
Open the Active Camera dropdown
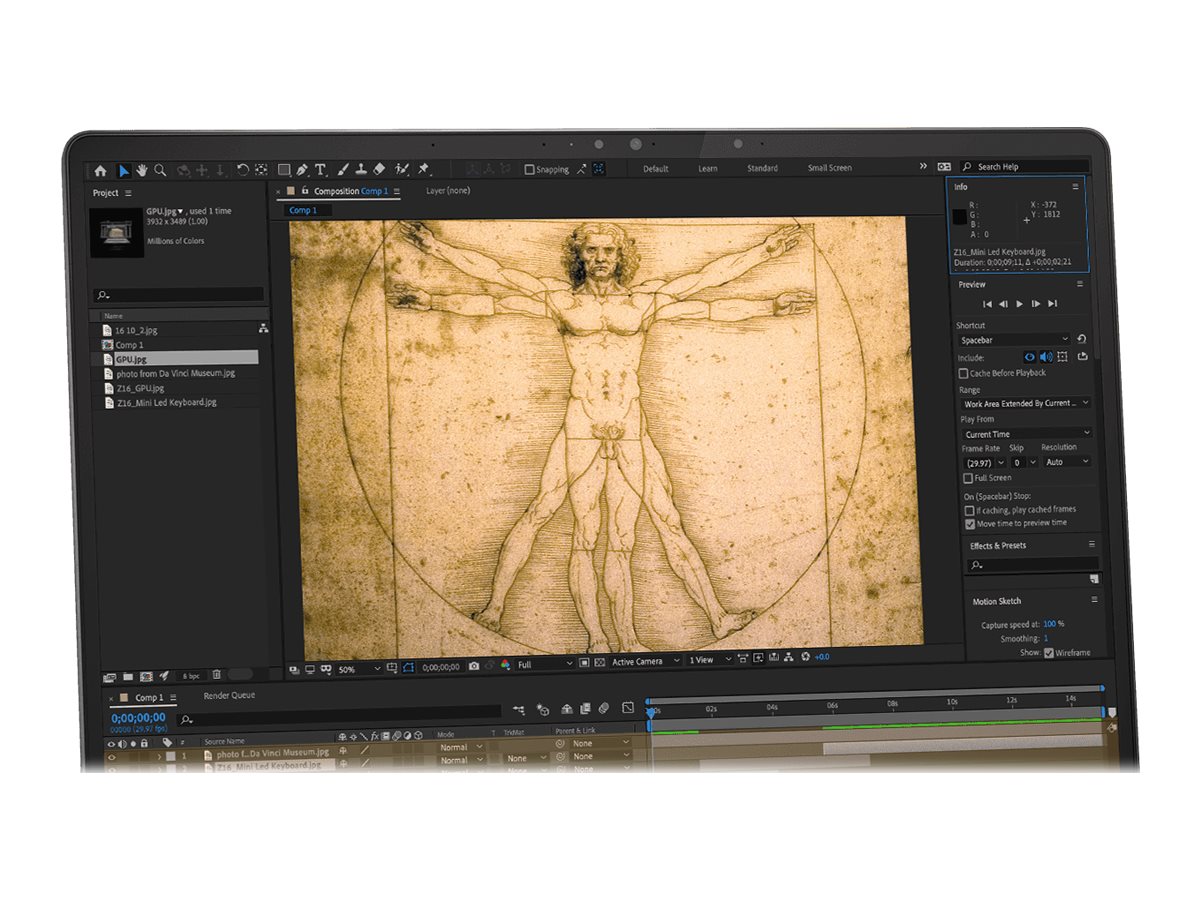coord(645,661)
